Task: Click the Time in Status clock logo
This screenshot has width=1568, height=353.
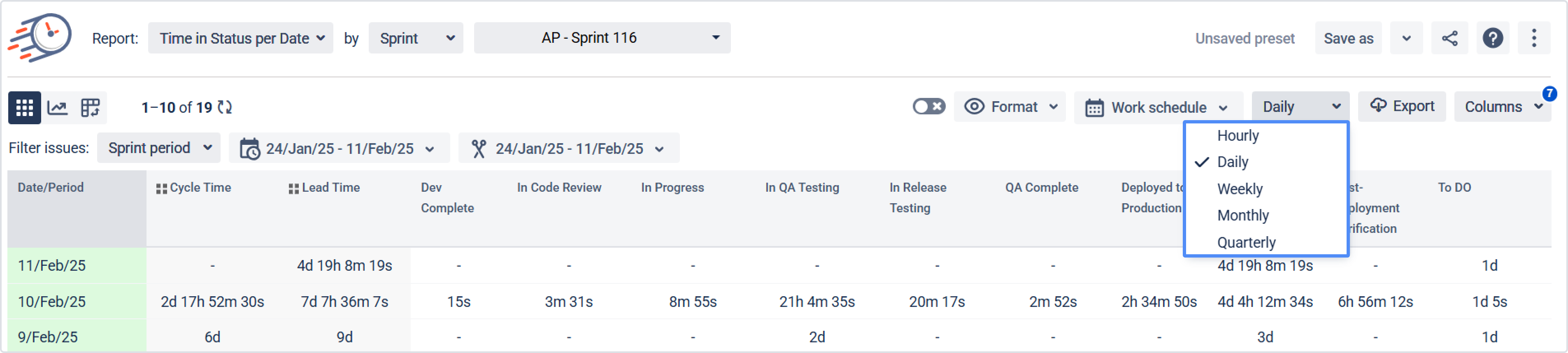Action: 40,38
